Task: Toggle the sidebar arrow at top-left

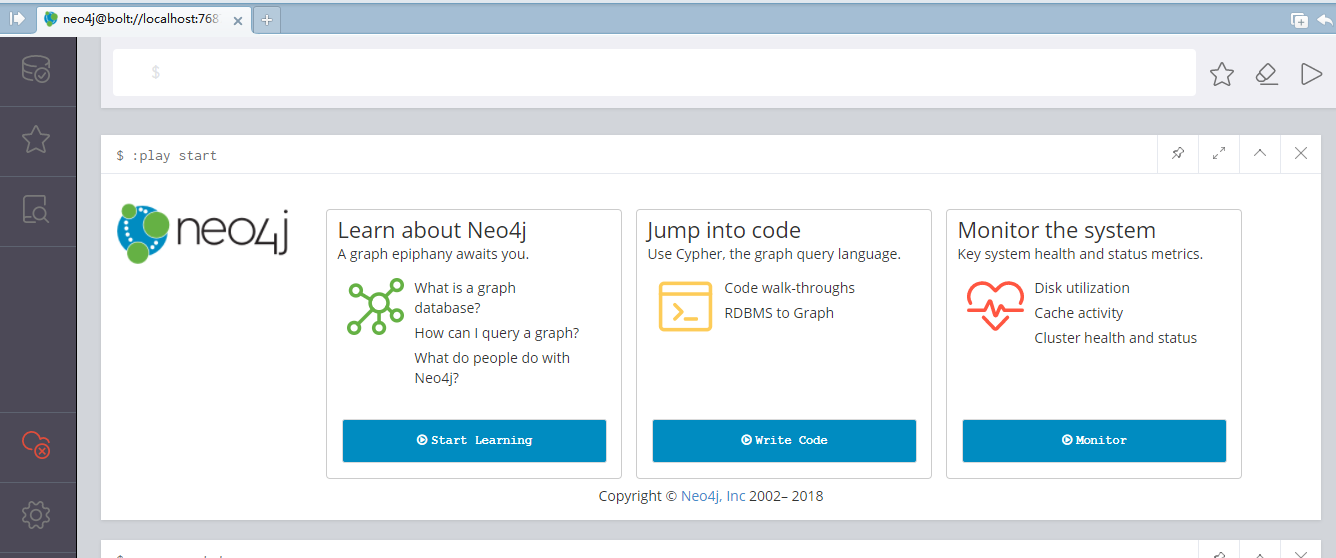Action: 17,19
